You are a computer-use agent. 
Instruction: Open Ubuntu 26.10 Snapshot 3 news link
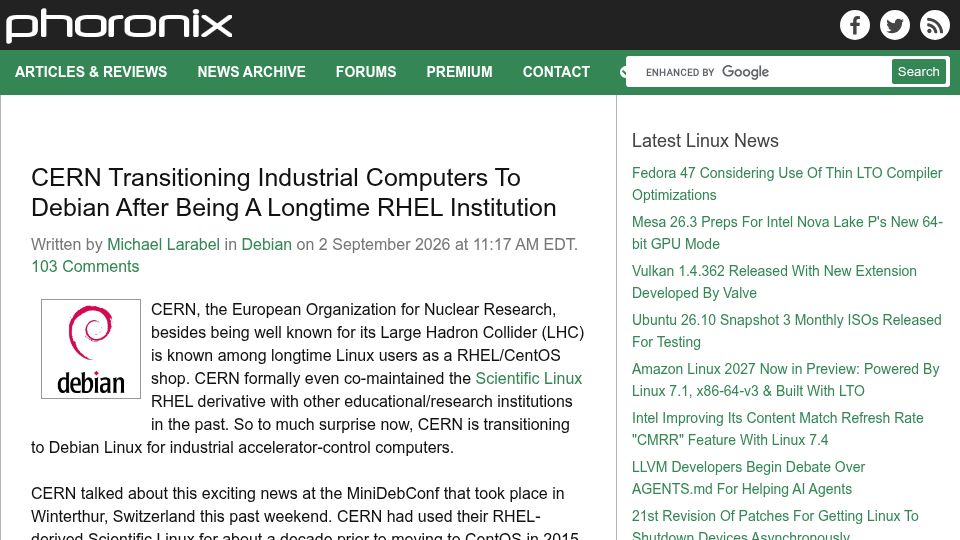pos(787,331)
